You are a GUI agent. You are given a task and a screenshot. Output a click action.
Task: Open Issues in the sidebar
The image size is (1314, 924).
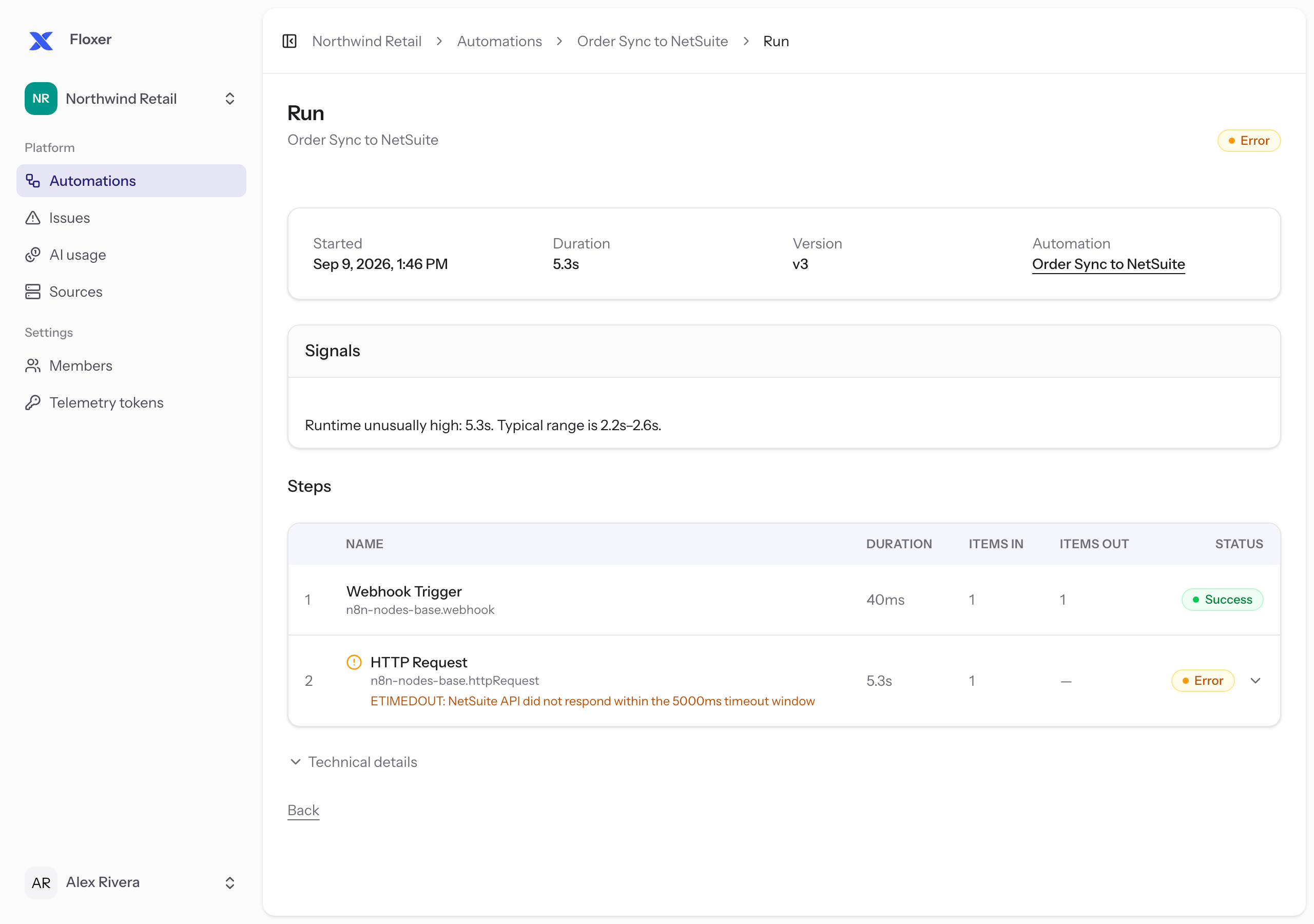(131, 218)
